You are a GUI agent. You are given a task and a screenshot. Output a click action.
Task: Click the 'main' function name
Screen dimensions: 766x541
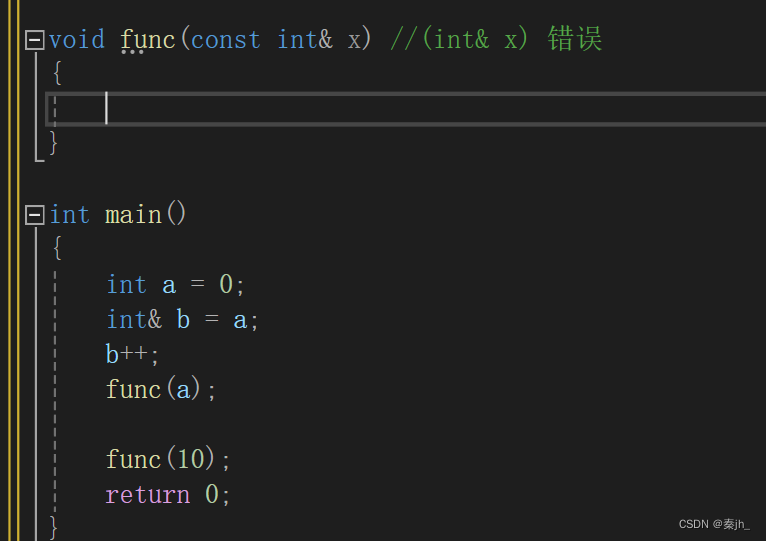click(x=133, y=215)
